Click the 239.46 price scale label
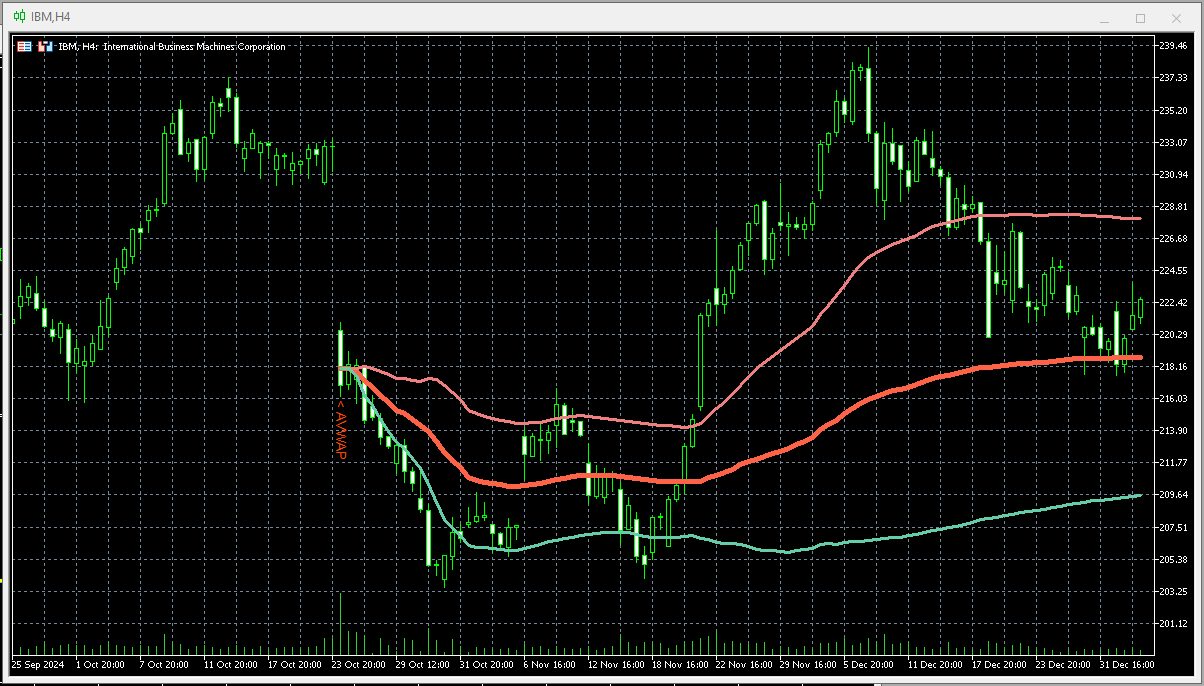The height and width of the screenshot is (686, 1204). pyautogui.click(x=1173, y=45)
